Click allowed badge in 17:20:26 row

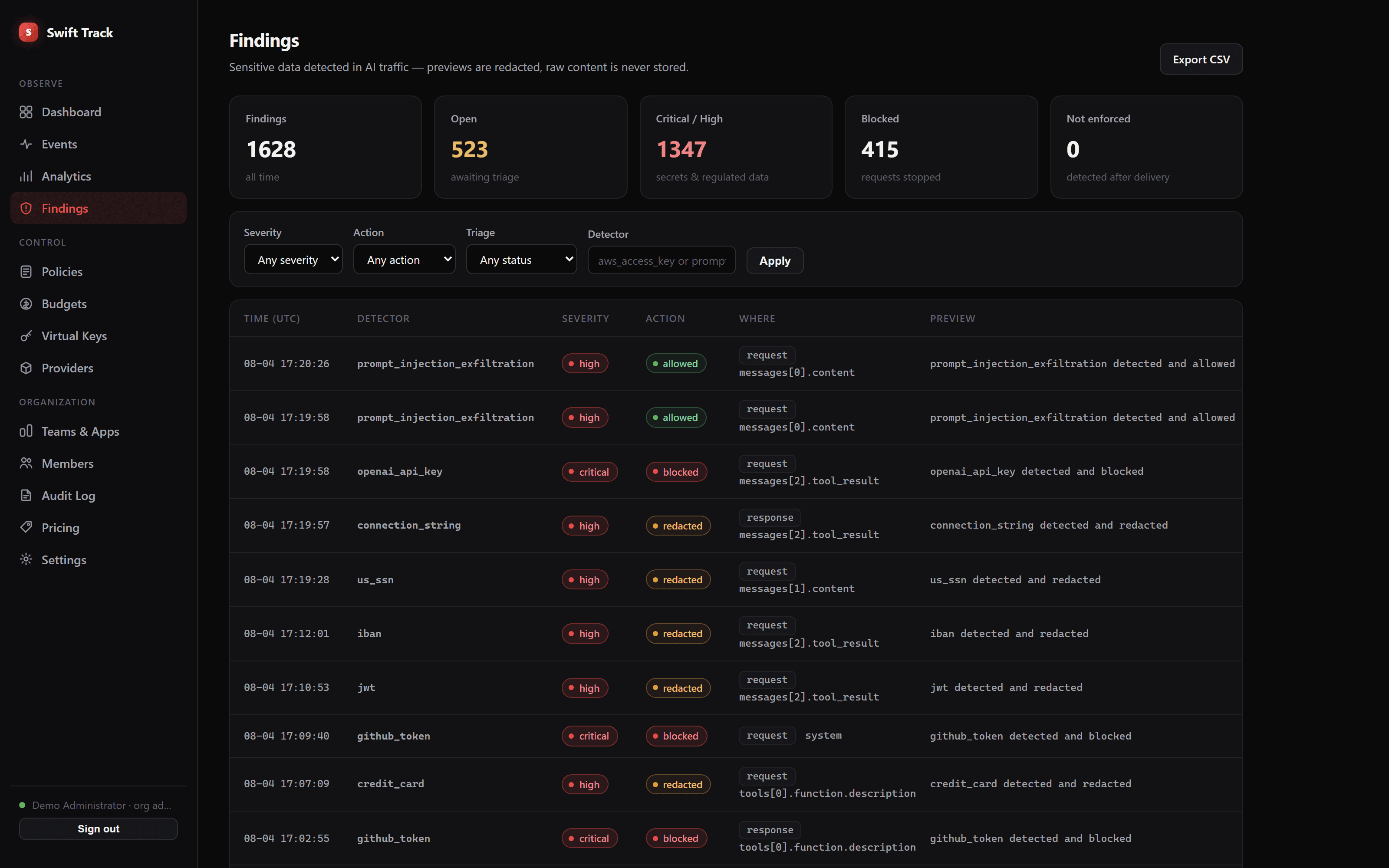tap(675, 363)
